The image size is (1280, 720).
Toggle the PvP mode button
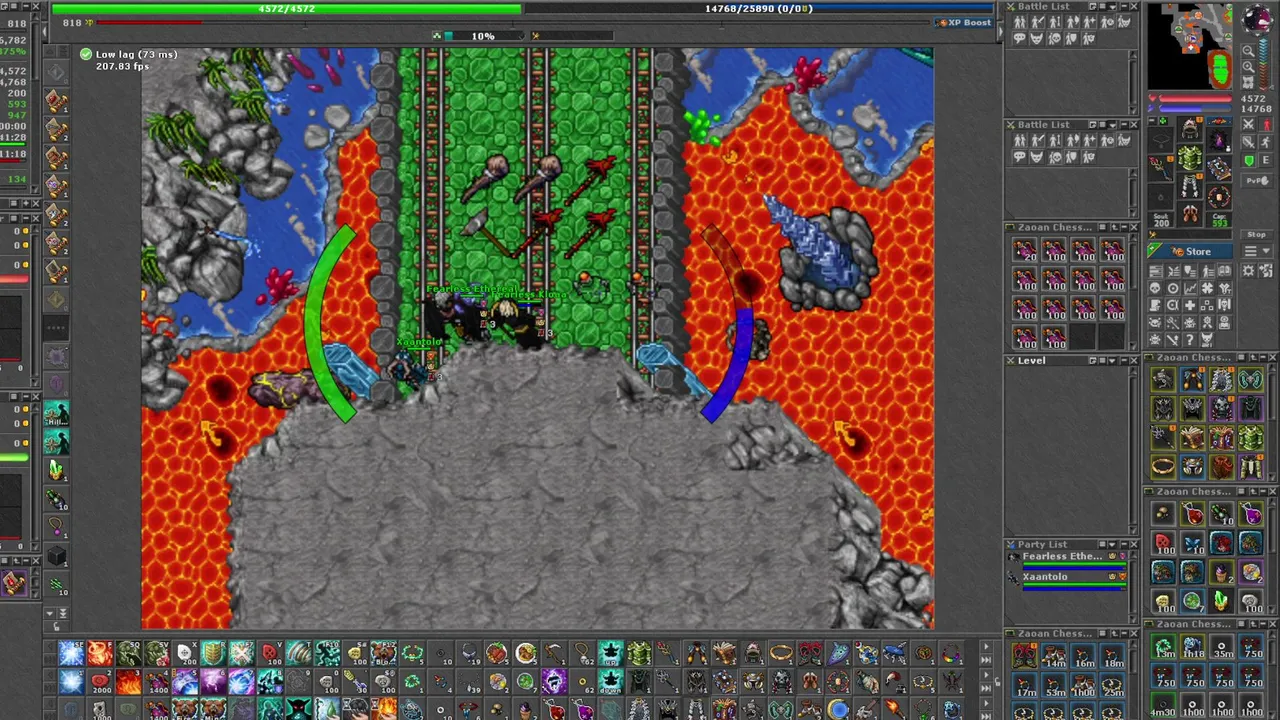point(1257,180)
